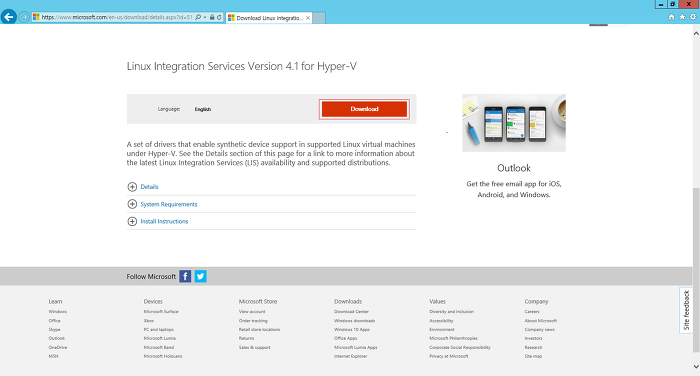Open a new blank tab
This screenshot has height=376, width=700.
[x=319, y=18]
